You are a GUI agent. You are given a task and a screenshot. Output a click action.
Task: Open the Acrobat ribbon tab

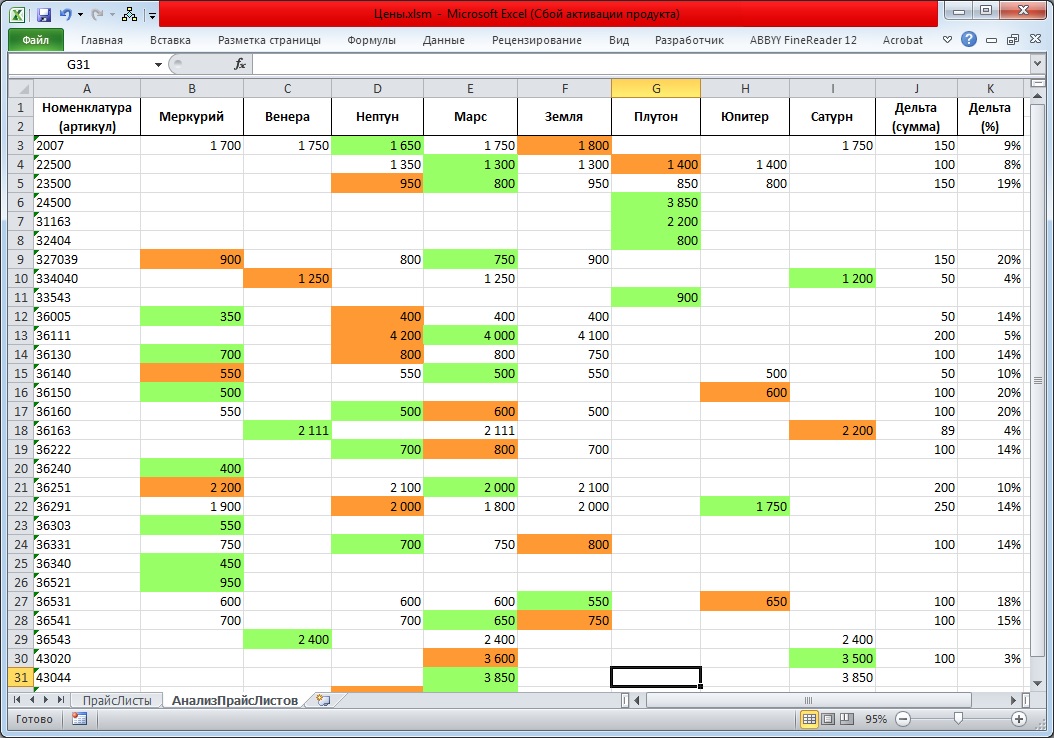click(902, 40)
